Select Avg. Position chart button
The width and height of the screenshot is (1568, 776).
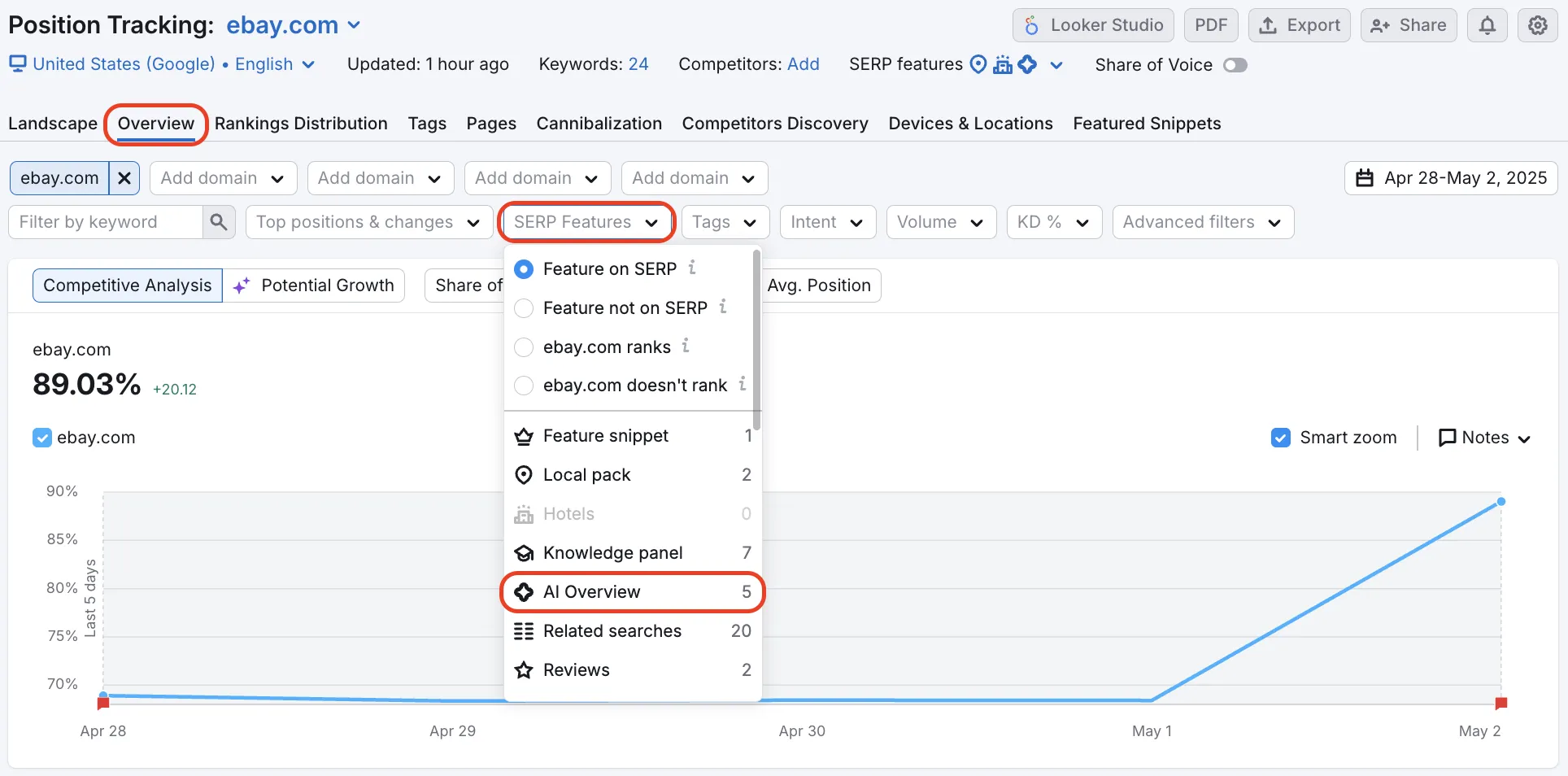point(819,286)
